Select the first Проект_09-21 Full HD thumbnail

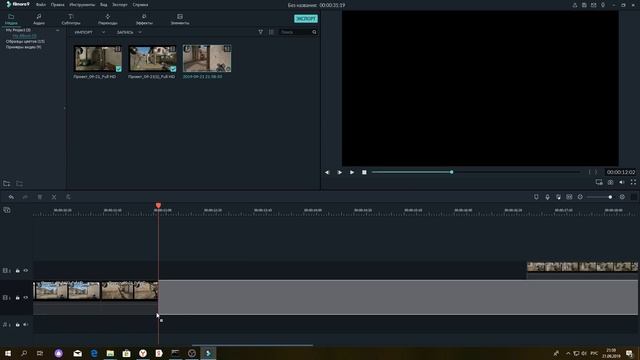[x=98, y=59]
